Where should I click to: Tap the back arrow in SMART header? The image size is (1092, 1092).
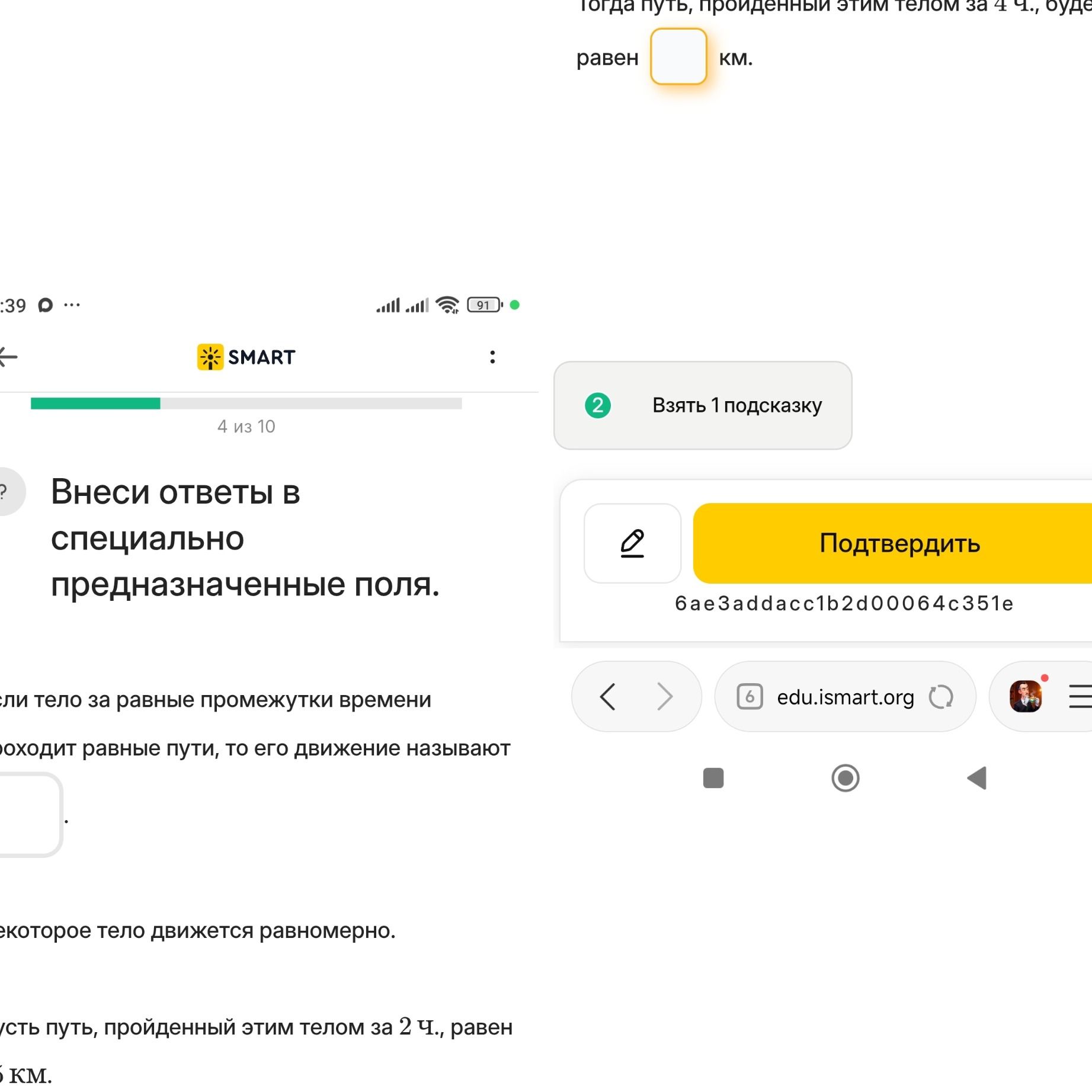[8, 357]
